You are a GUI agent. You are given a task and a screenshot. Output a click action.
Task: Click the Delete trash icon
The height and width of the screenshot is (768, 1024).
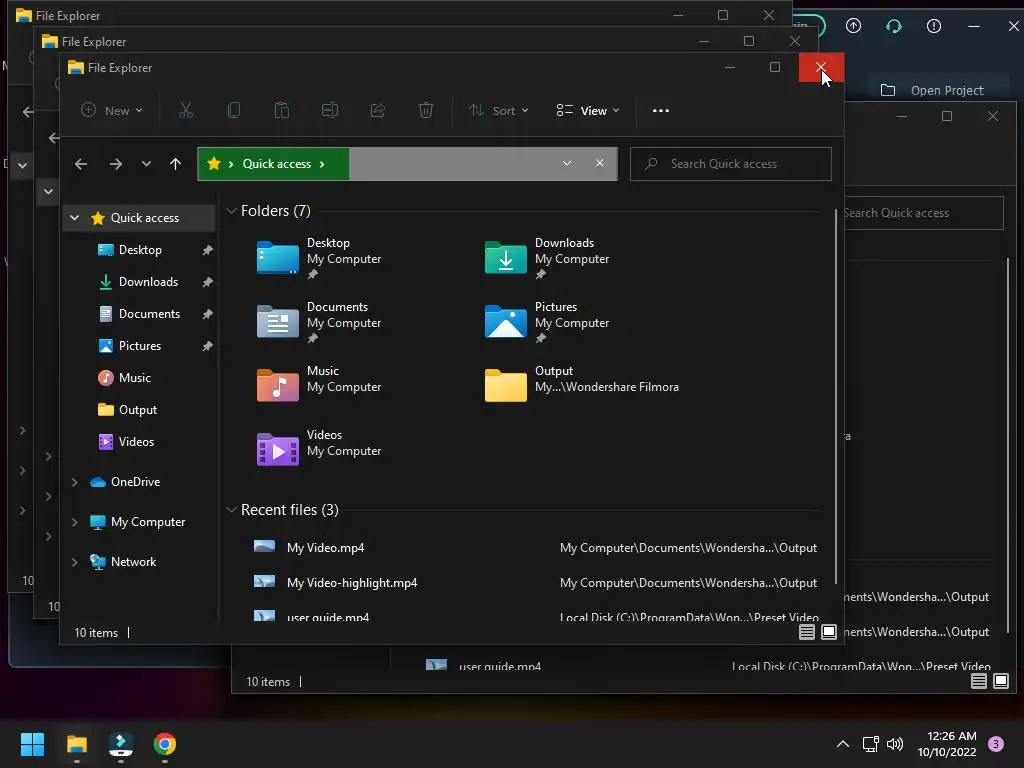pyautogui.click(x=426, y=110)
